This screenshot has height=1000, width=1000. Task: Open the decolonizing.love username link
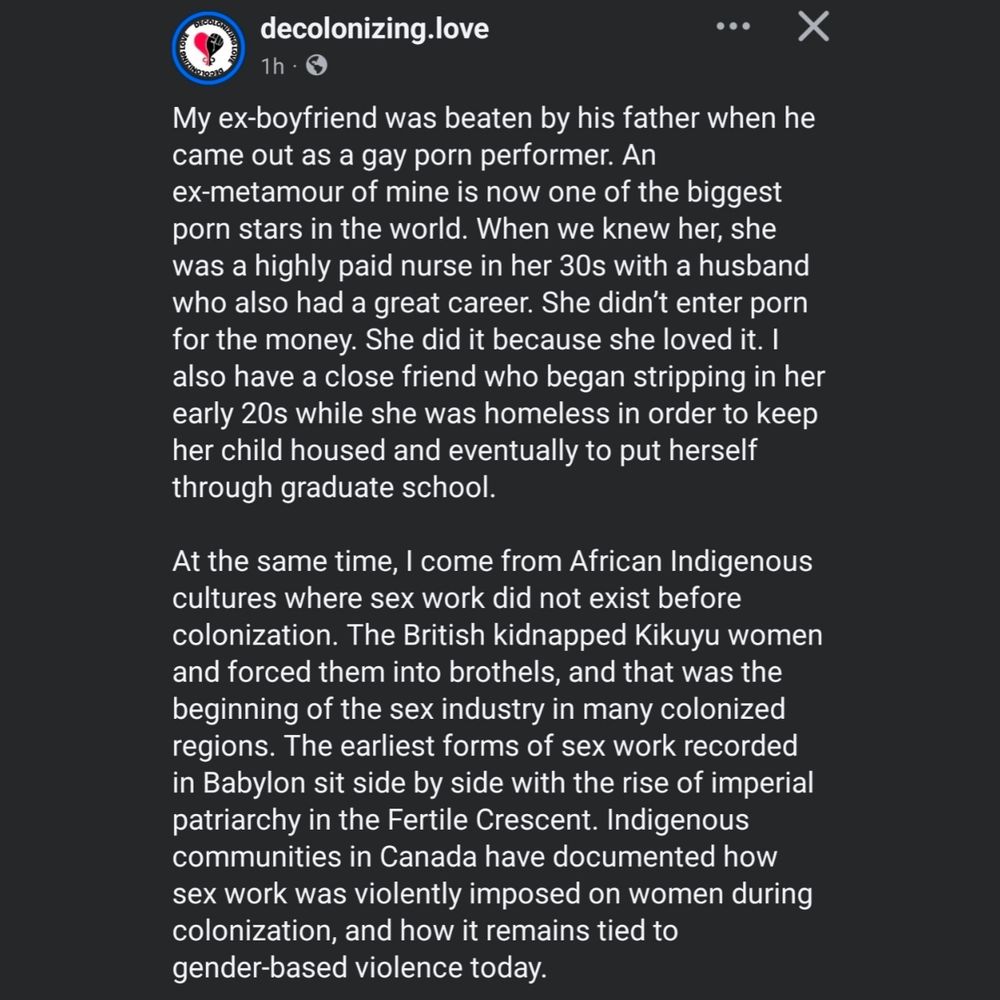point(374,29)
